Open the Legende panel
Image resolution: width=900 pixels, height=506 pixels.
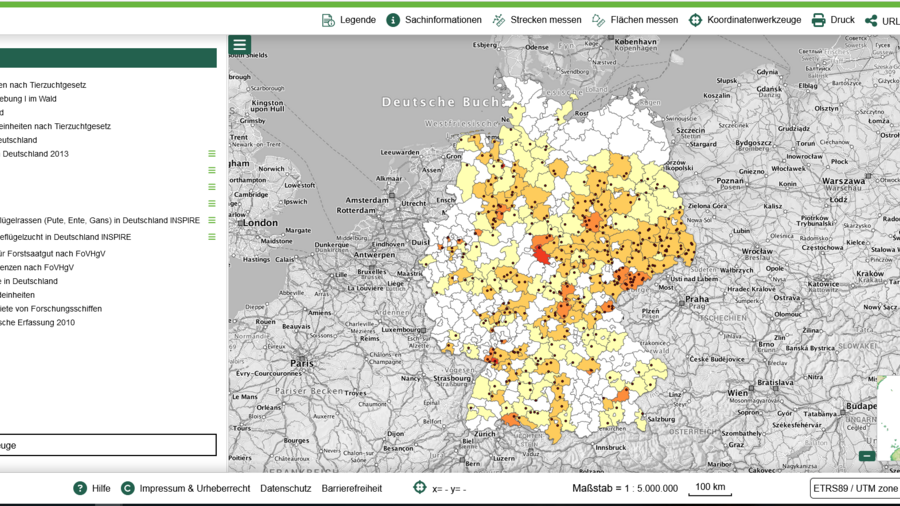[x=348, y=20]
